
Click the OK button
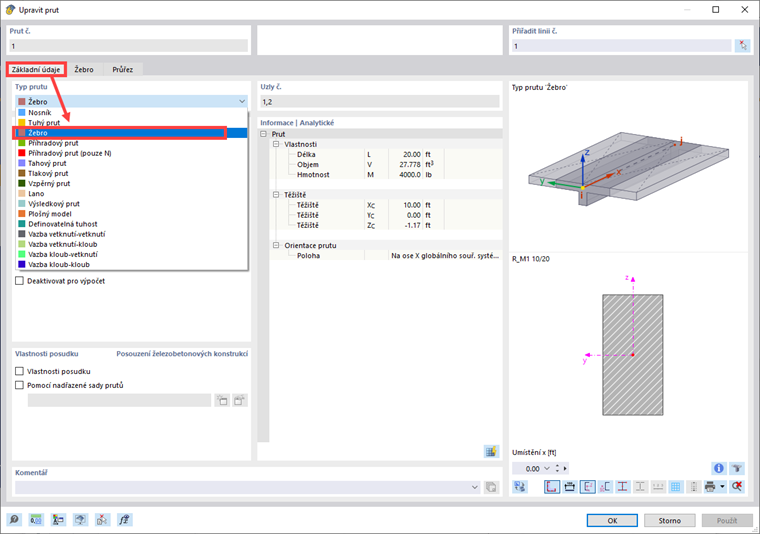(612, 520)
